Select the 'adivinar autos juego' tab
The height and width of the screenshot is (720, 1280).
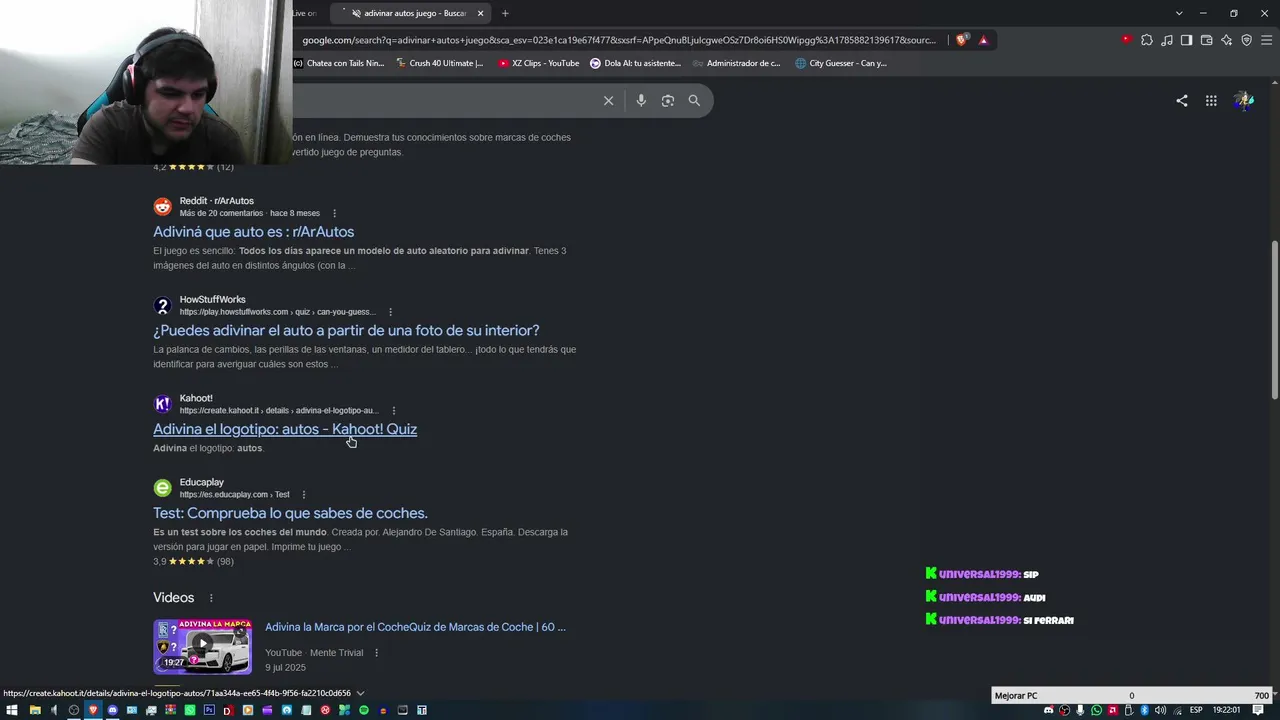point(410,13)
